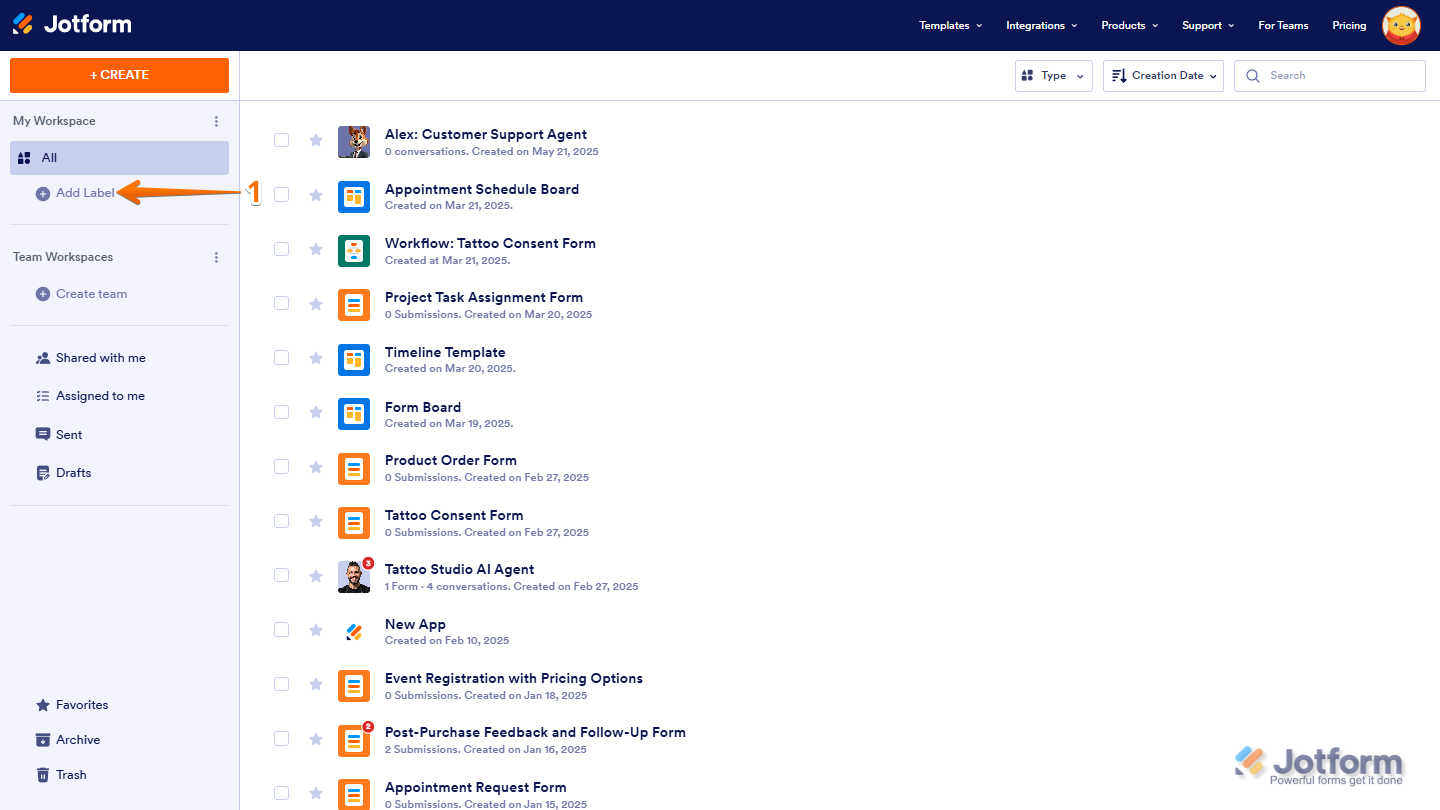Check the Form Board row checkbox
The image size is (1440, 810).
point(282,412)
